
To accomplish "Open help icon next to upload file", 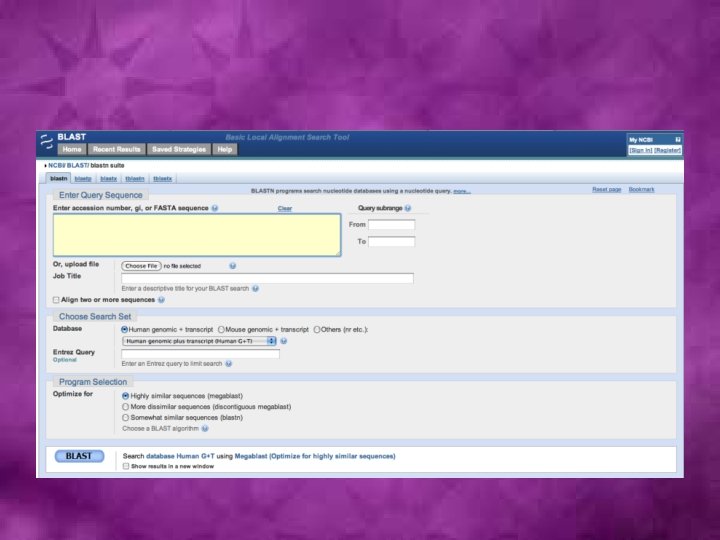I will click(x=233, y=266).
